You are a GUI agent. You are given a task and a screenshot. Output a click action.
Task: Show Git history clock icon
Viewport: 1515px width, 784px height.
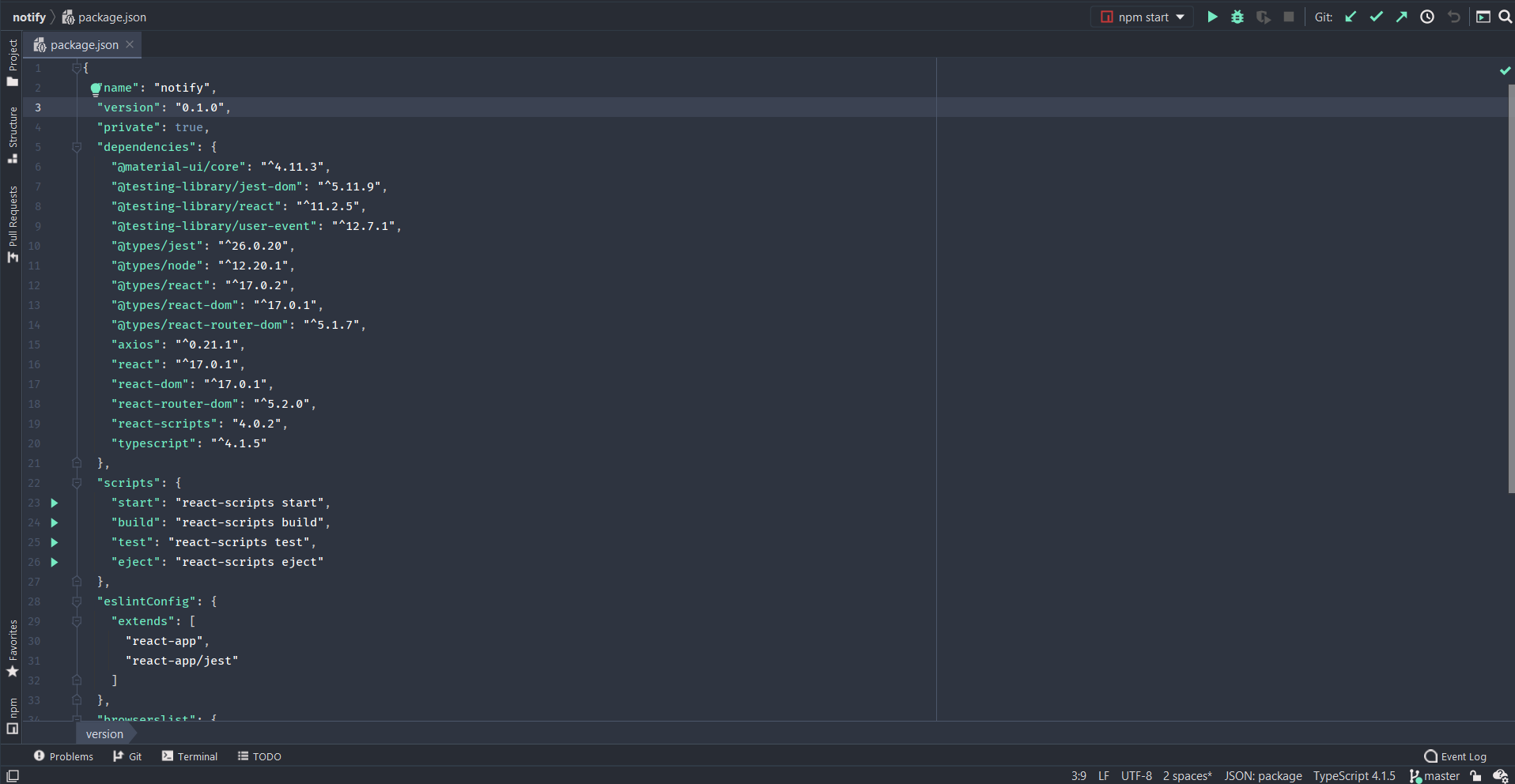1427,17
